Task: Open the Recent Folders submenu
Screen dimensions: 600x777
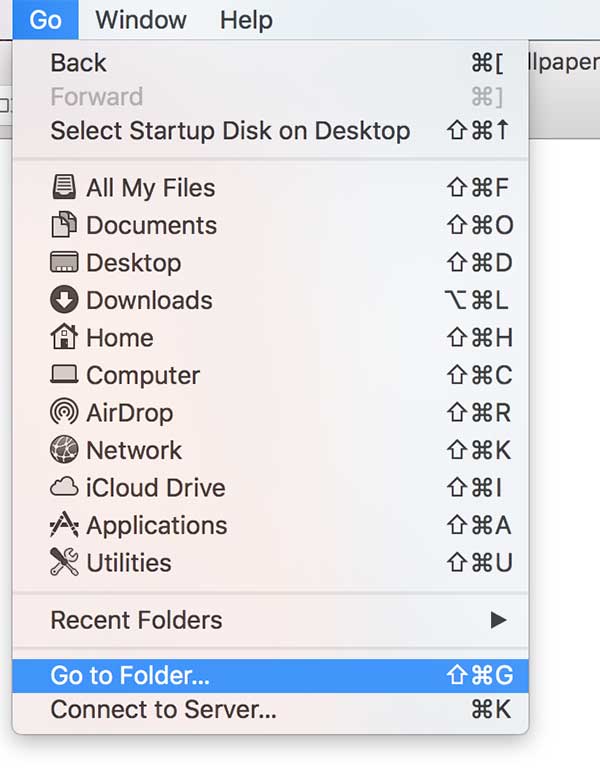Action: [x=136, y=620]
